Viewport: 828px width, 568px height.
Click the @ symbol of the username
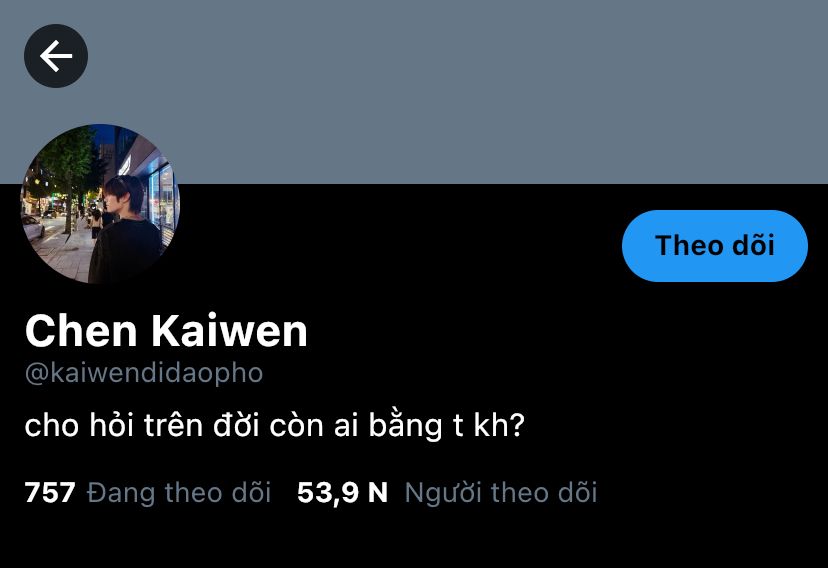37,374
